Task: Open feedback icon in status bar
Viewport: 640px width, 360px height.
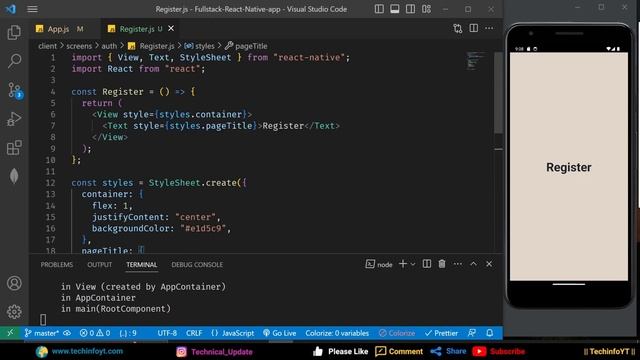Action: [x=472, y=333]
